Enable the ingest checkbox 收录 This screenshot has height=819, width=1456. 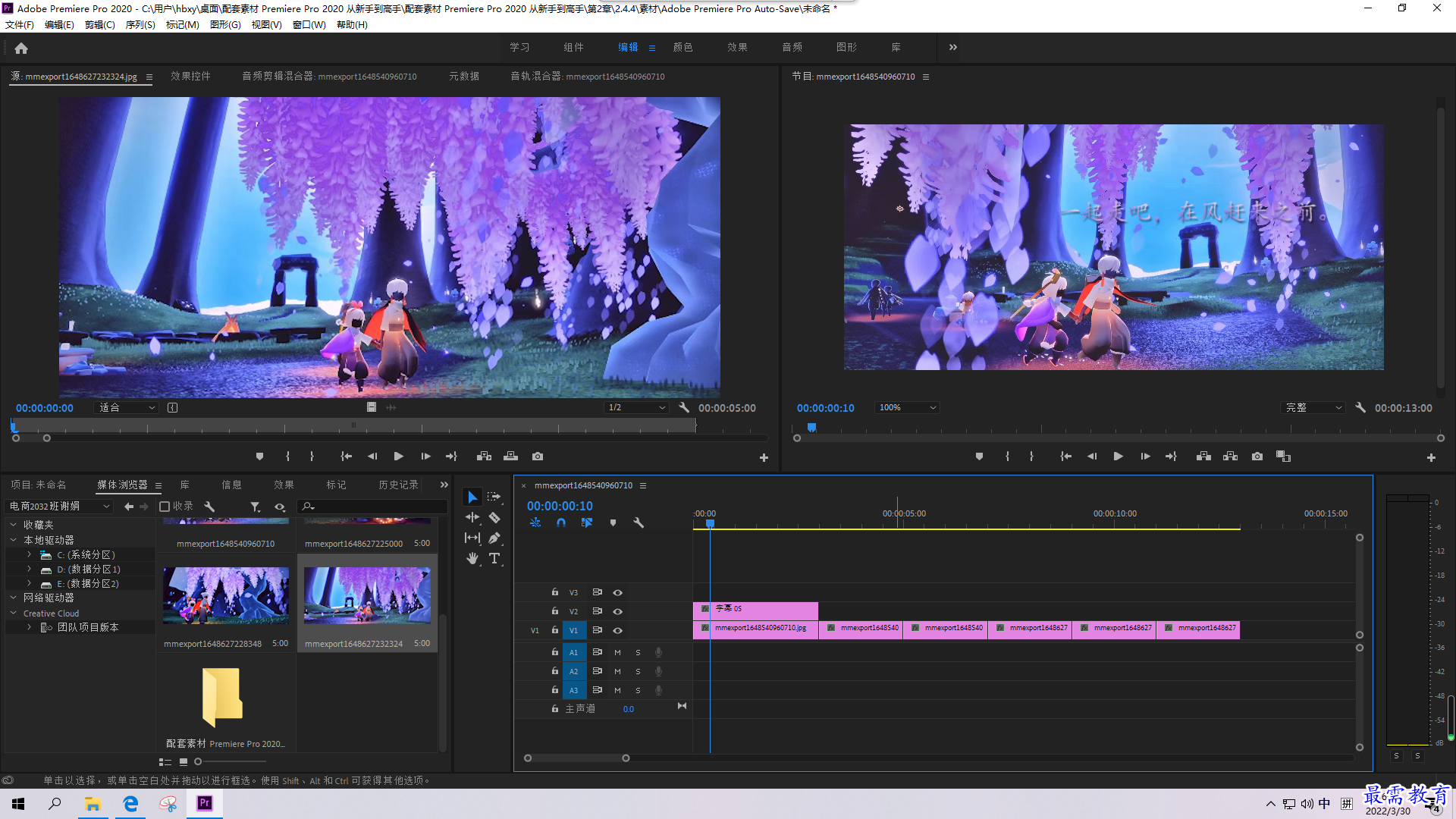point(165,507)
